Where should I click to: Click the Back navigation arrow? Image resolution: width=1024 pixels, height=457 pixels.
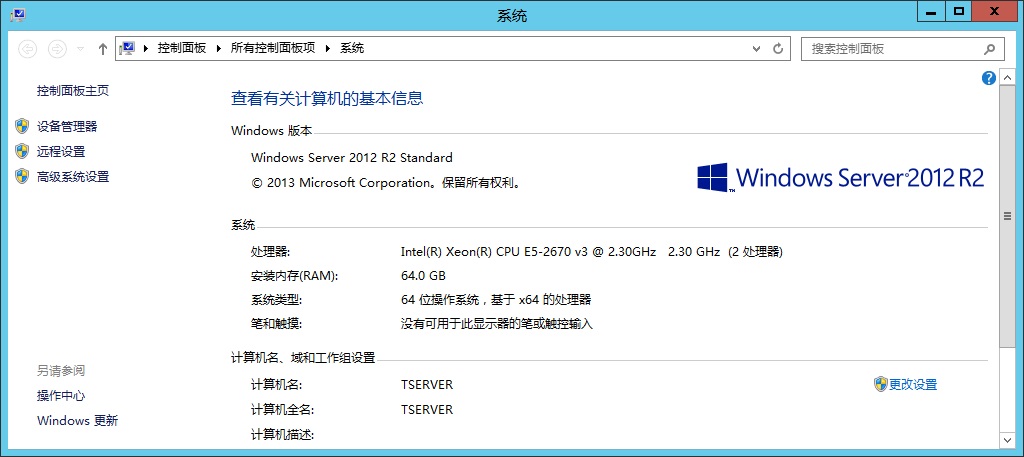[27, 48]
